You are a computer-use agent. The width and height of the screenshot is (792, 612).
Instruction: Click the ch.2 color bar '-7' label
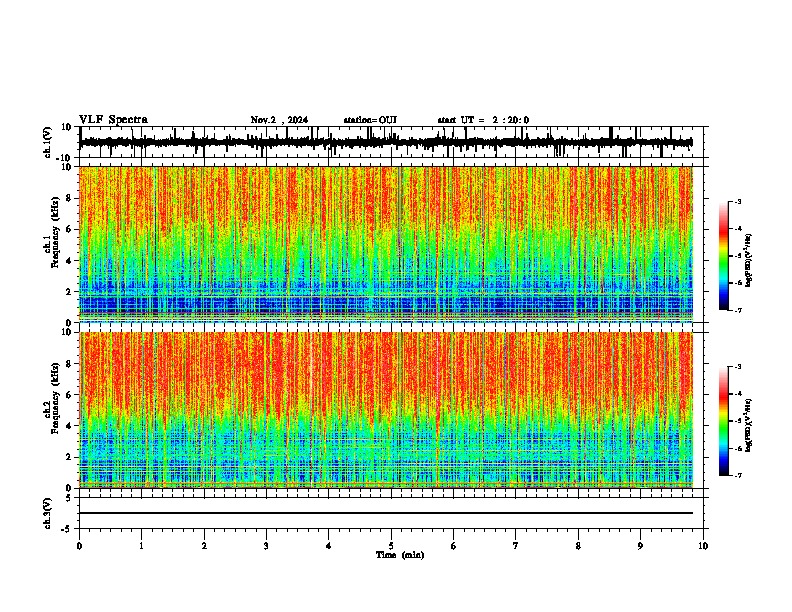(x=738, y=476)
